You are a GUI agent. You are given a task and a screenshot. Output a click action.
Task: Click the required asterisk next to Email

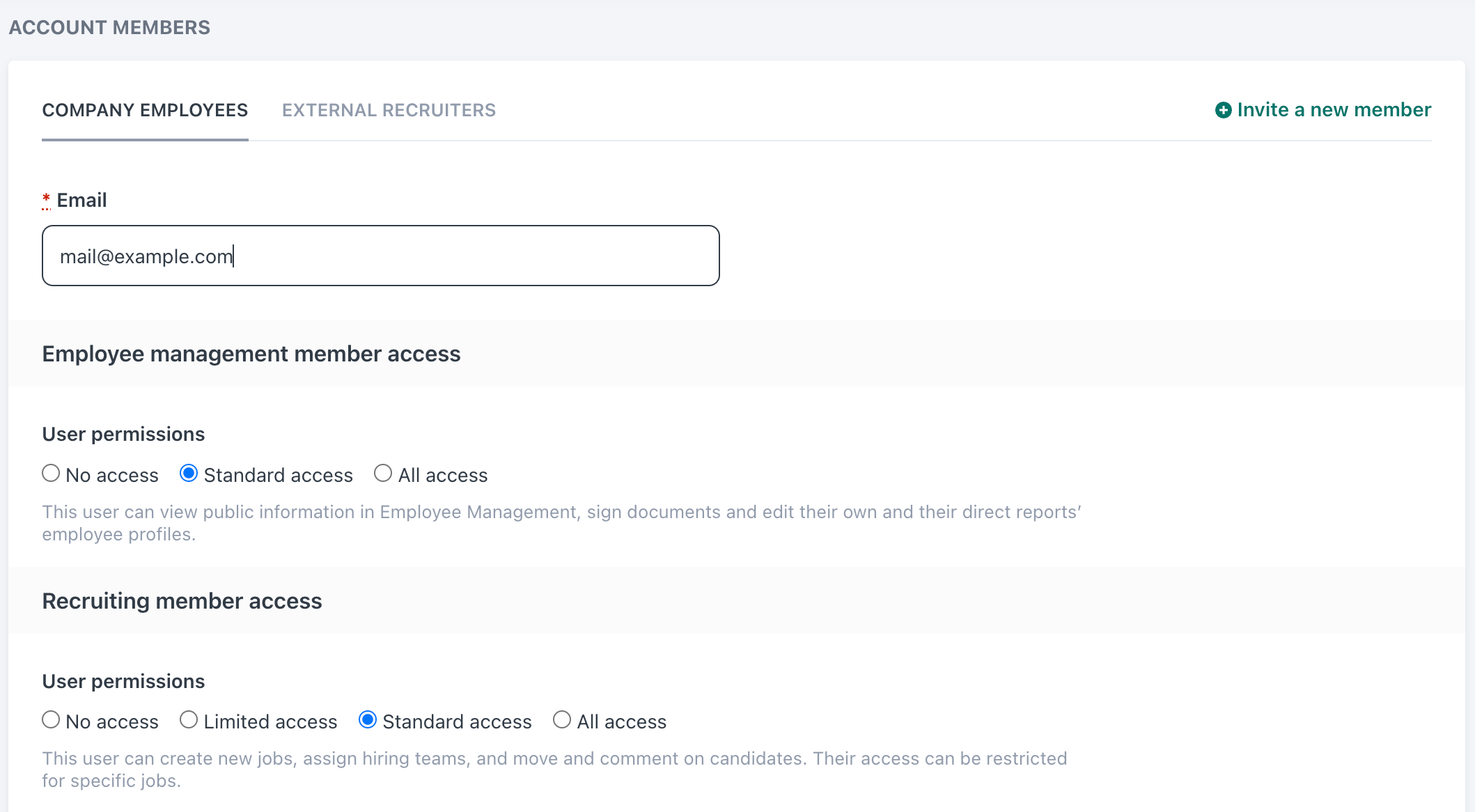click(x=46, y=200)
